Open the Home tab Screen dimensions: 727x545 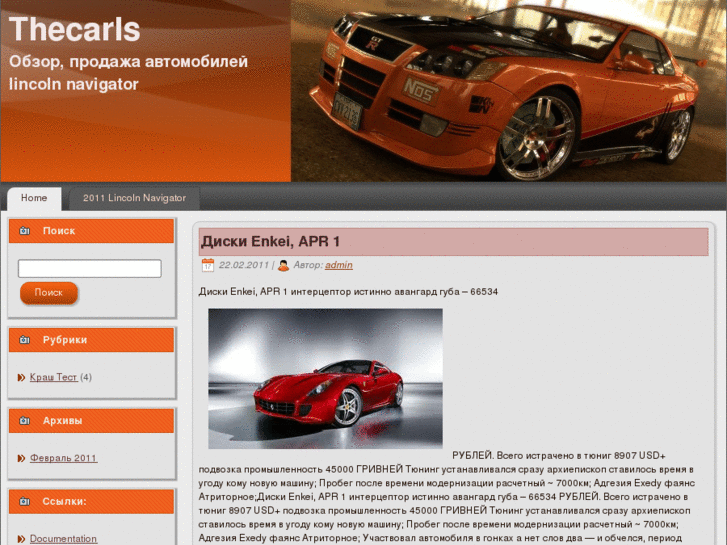[34, 199]
